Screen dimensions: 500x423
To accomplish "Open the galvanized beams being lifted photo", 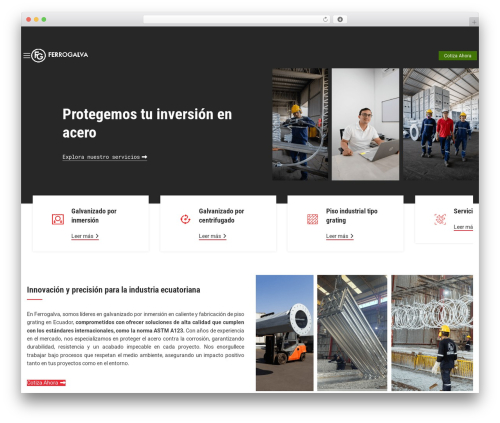I will click(x=352, y=333).
